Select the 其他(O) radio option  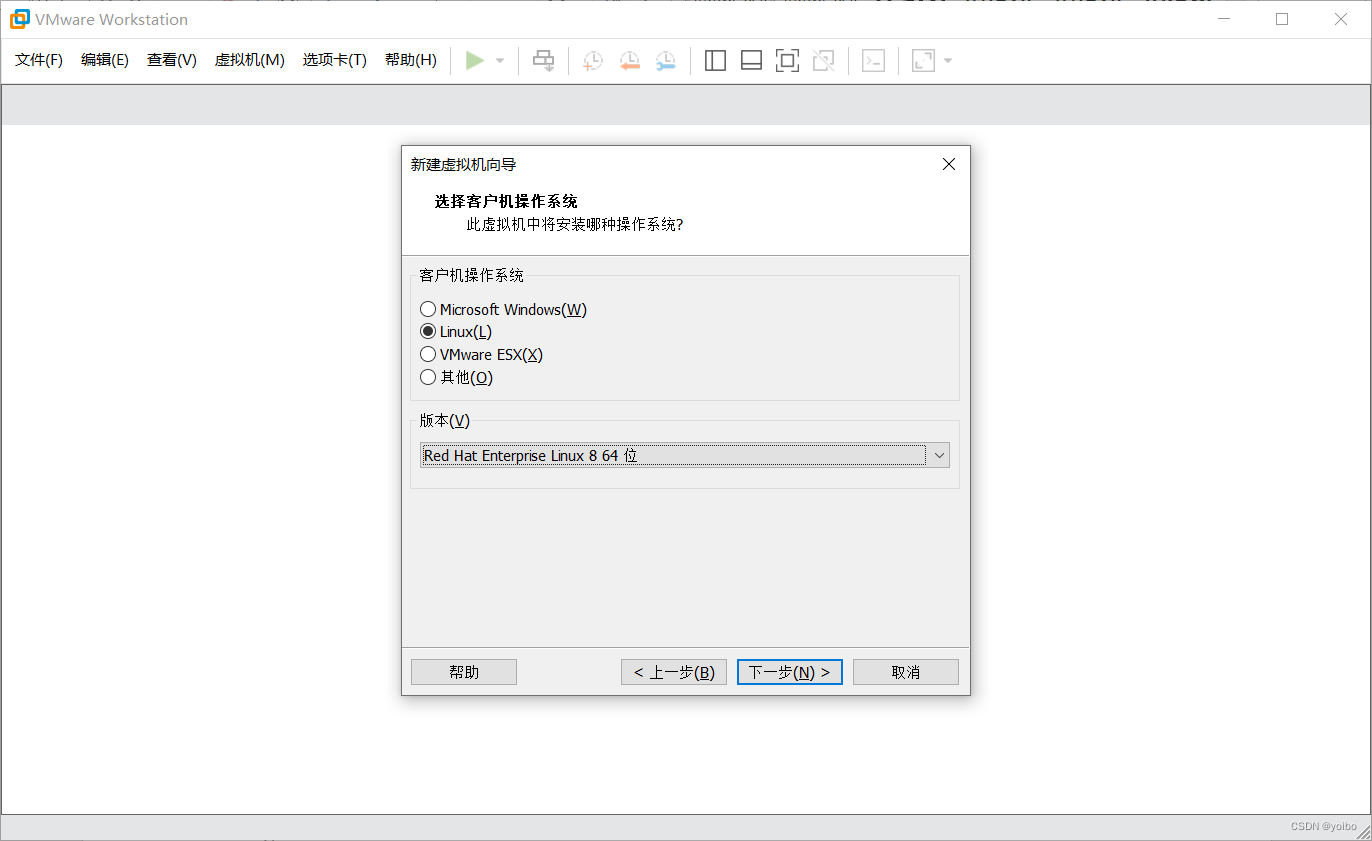[x=457, y=377]
